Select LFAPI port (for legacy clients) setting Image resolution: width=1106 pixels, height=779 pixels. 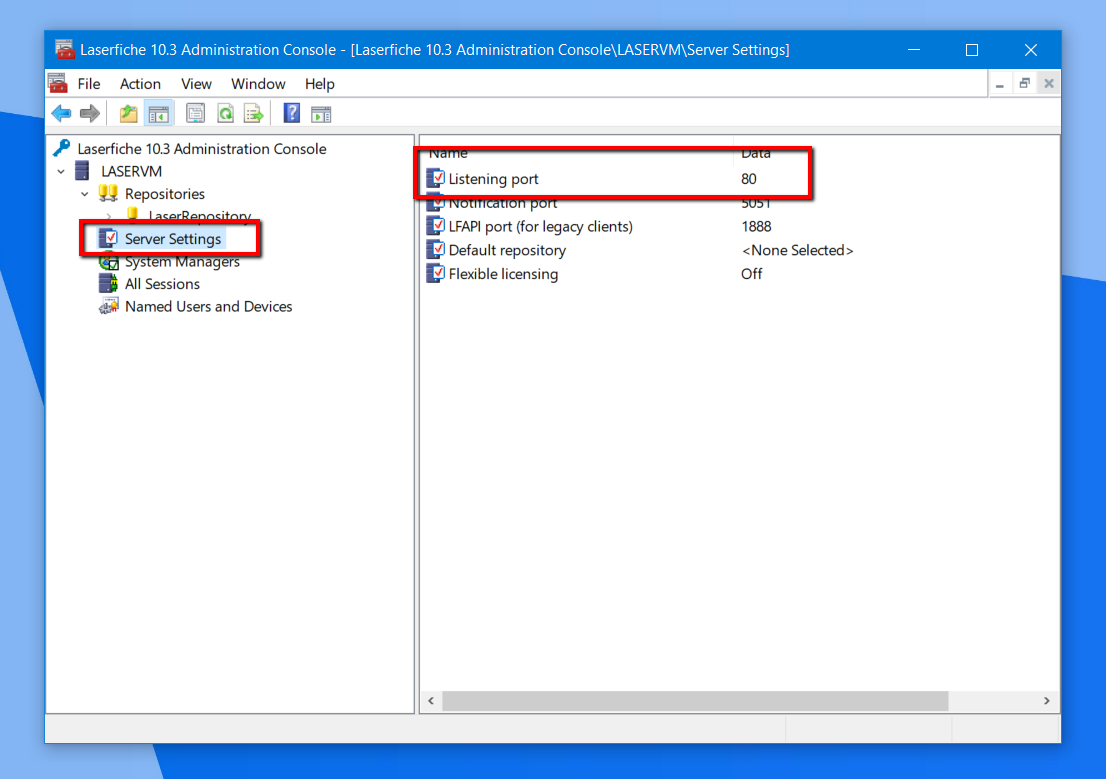pyautogui.click(x=540, y=227)
